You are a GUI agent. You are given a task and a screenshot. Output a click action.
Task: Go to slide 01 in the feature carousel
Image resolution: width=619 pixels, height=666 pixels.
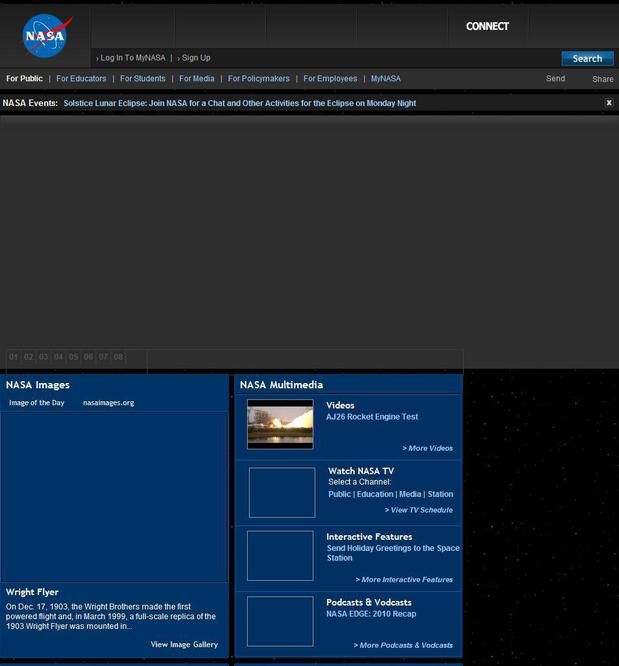click(x=14, y=357)
